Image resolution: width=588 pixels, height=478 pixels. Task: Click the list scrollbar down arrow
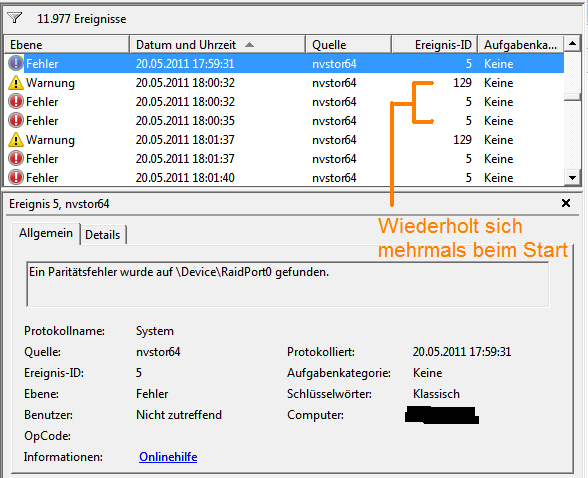tap(572, 178)
